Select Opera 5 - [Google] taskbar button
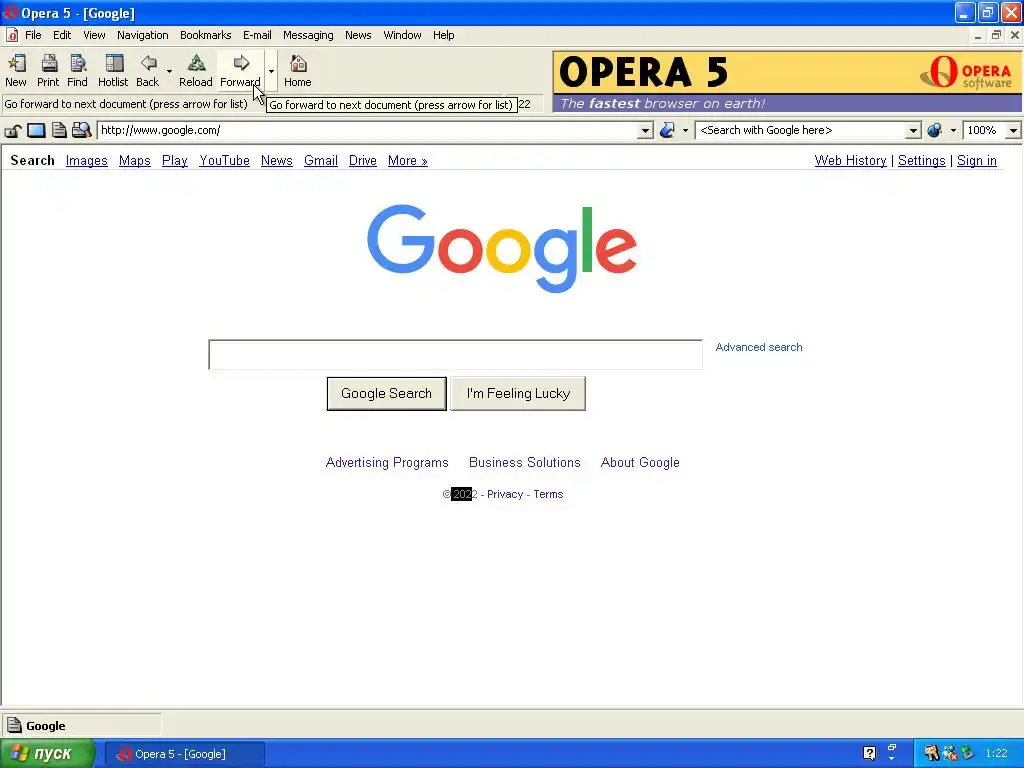Image resolution: width=1024 pixels, height=768 pixels. (x=185, y=754)
